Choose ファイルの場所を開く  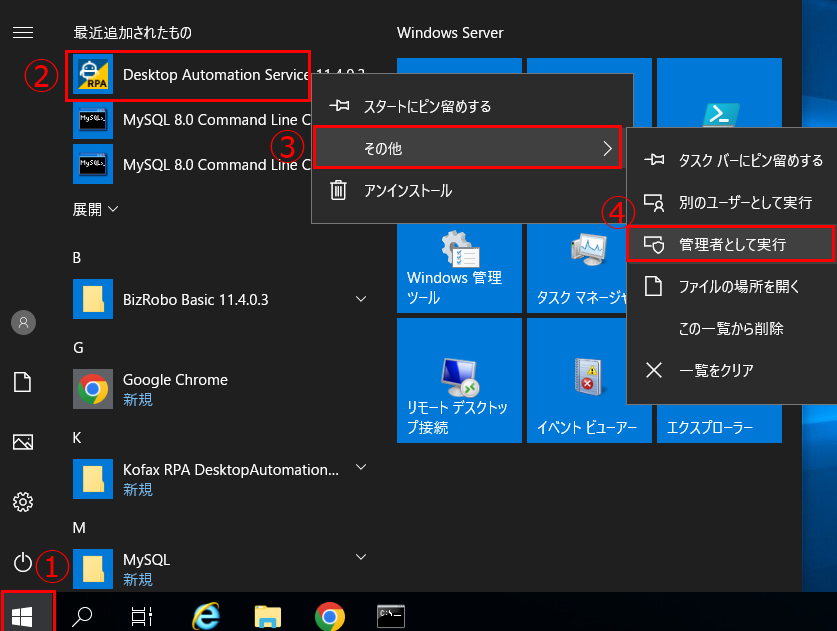[x=732, y=287]
